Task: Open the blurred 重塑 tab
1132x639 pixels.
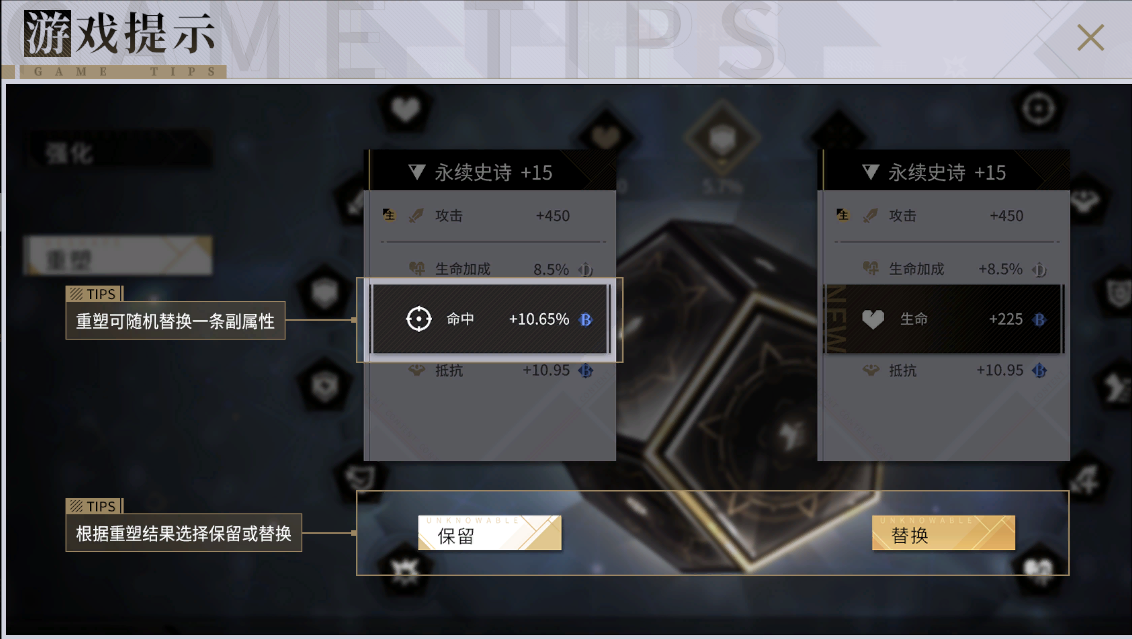Action: click(118, 256)
